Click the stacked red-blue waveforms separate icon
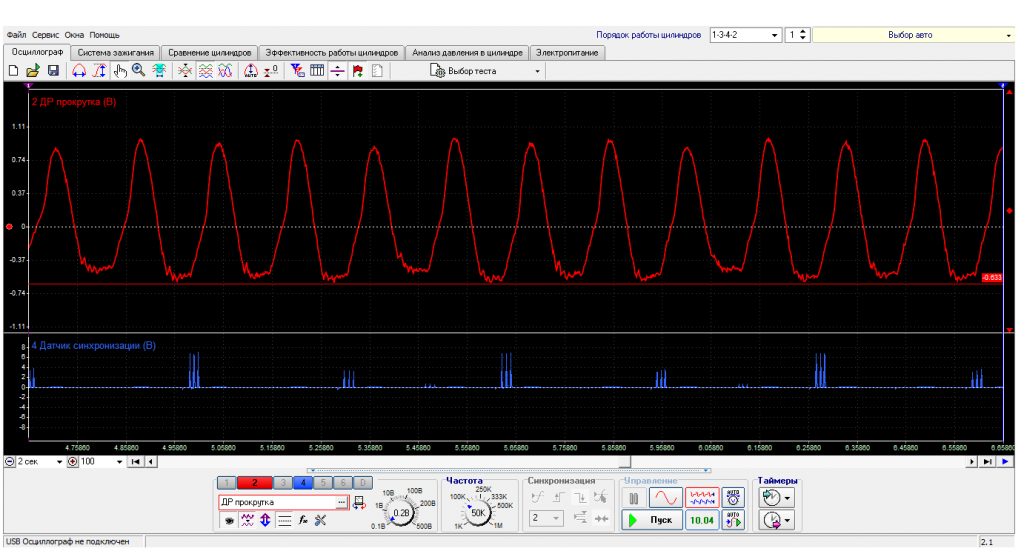 click(x=206, y=71)
